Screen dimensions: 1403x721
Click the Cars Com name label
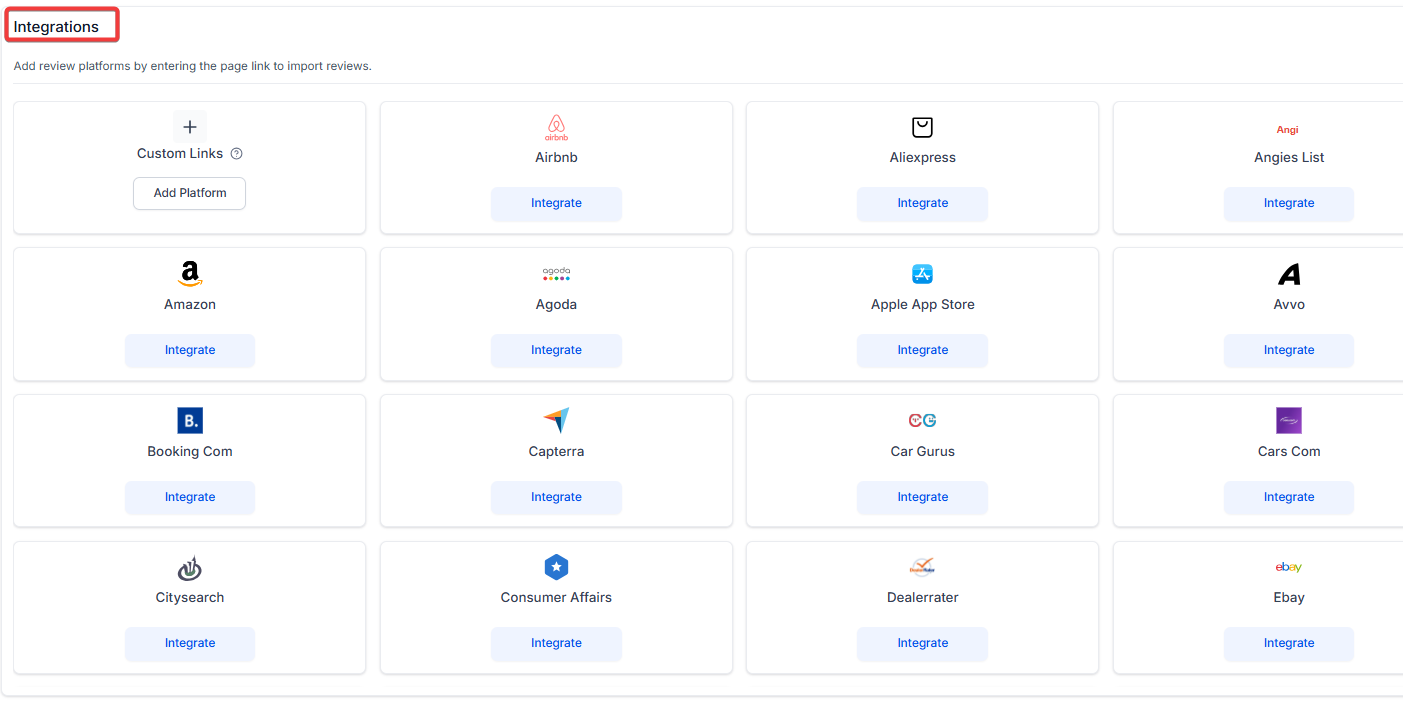(x=1289, y=451)
